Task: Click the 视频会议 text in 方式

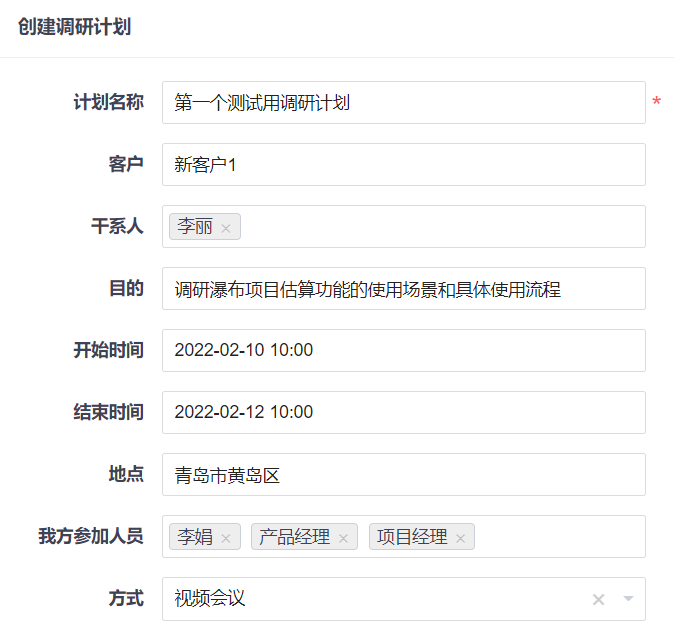Action: [x=210, y=599]
